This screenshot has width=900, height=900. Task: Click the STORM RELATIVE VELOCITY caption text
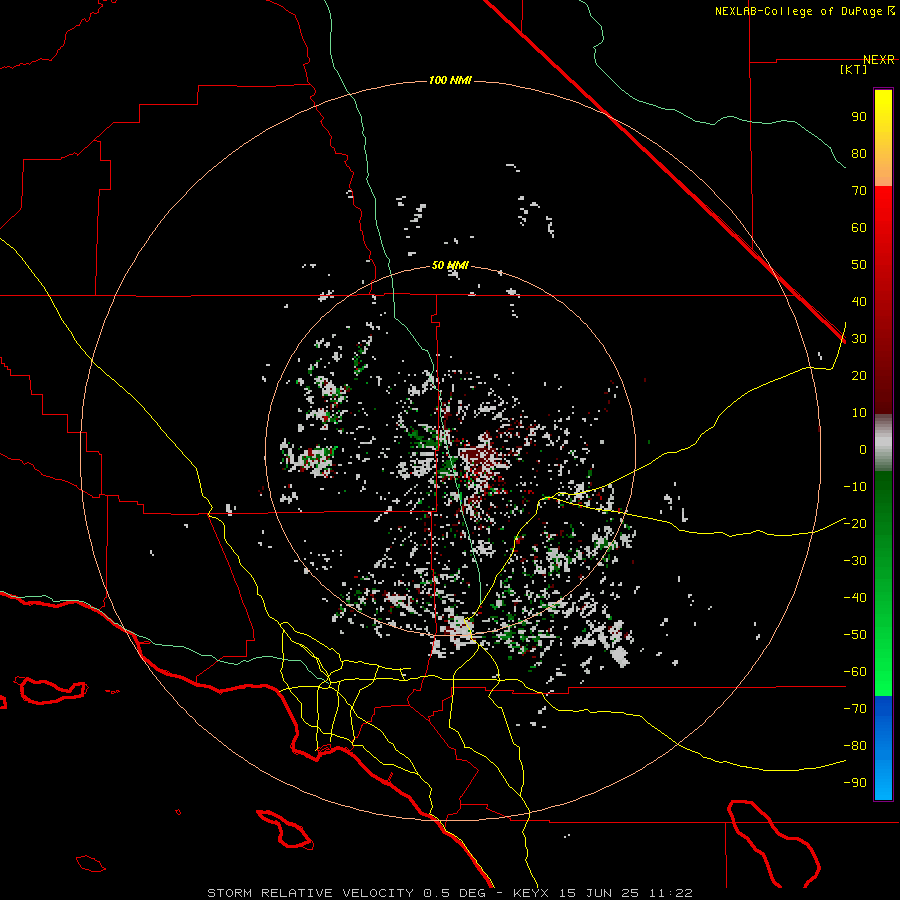pos(310,893)
